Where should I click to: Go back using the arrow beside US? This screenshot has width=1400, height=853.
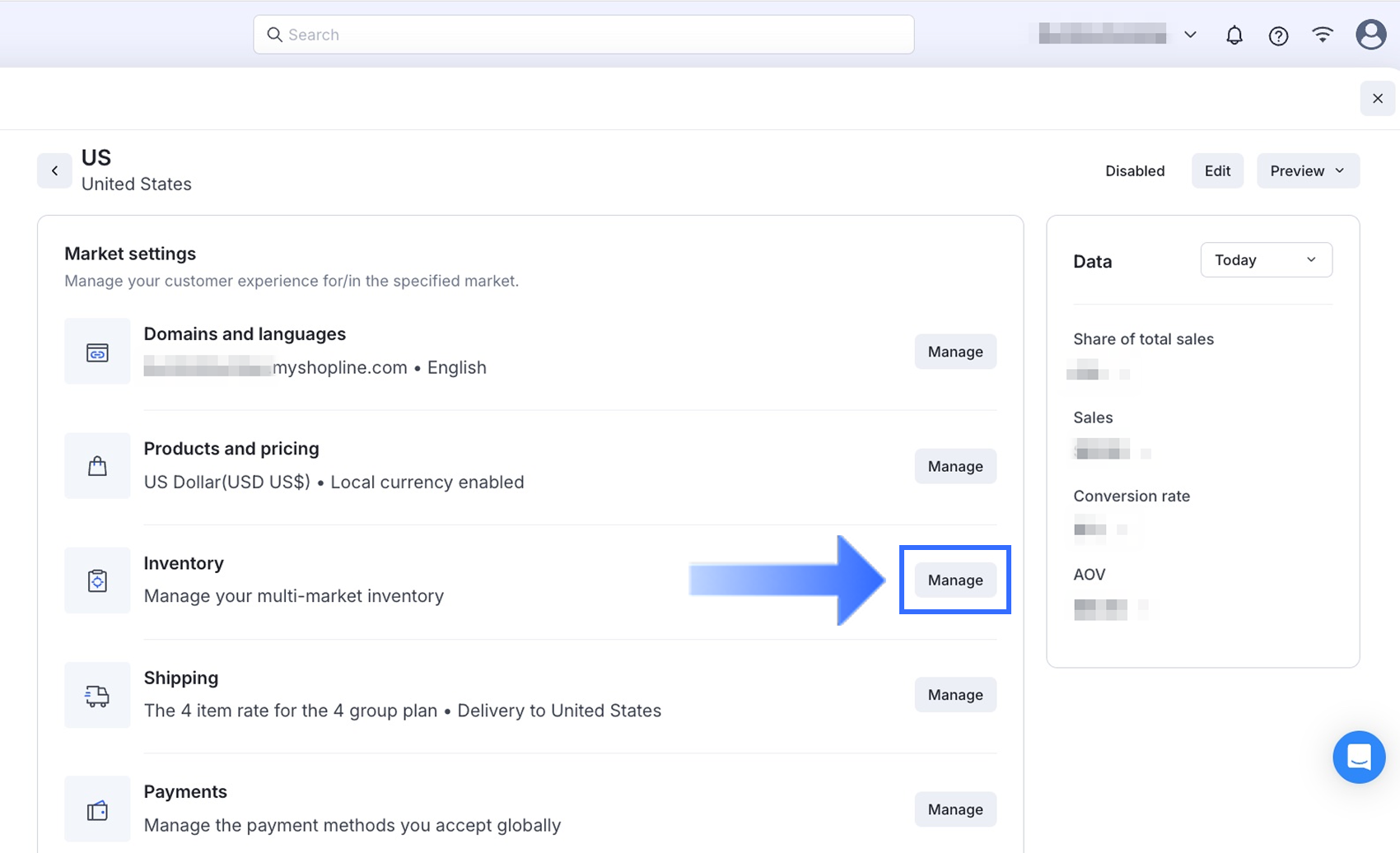pyautogui.click(x=54, y=171)
